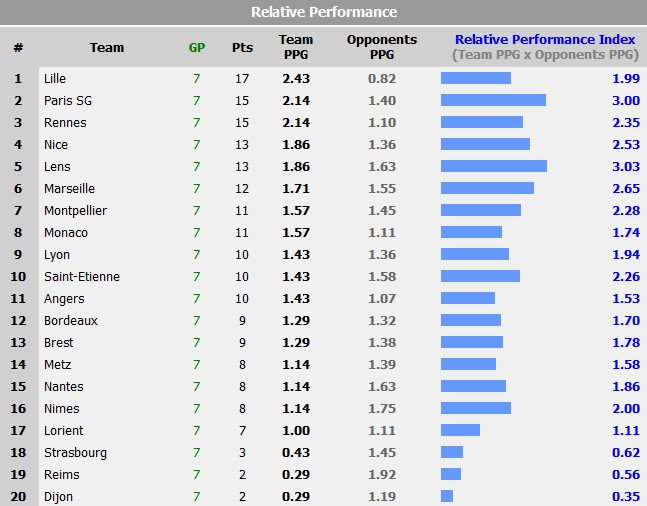Open the Dijon team link
Screen dimensions: 647x506
click(58, 497)
